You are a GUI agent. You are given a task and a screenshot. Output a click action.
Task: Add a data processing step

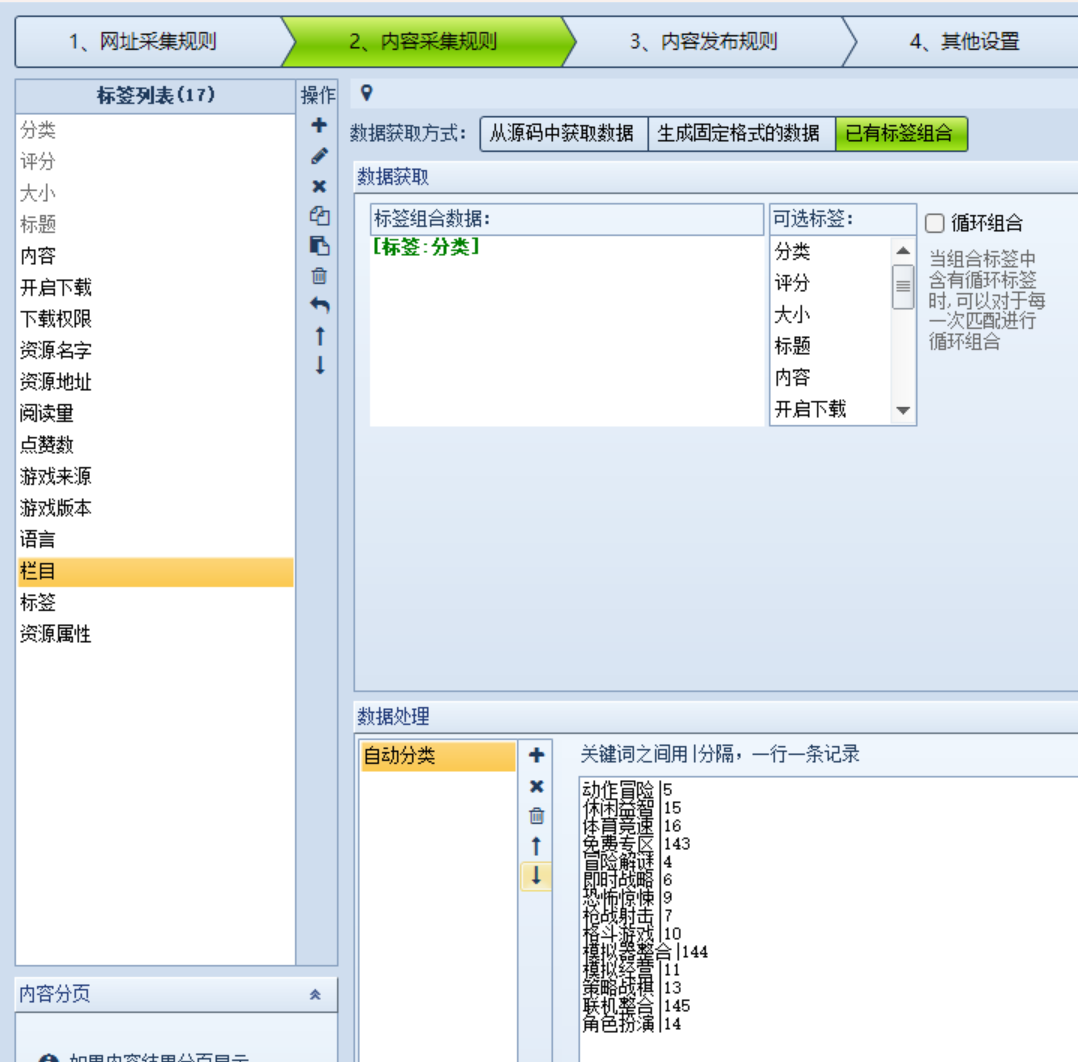click(x=536, y=755)
